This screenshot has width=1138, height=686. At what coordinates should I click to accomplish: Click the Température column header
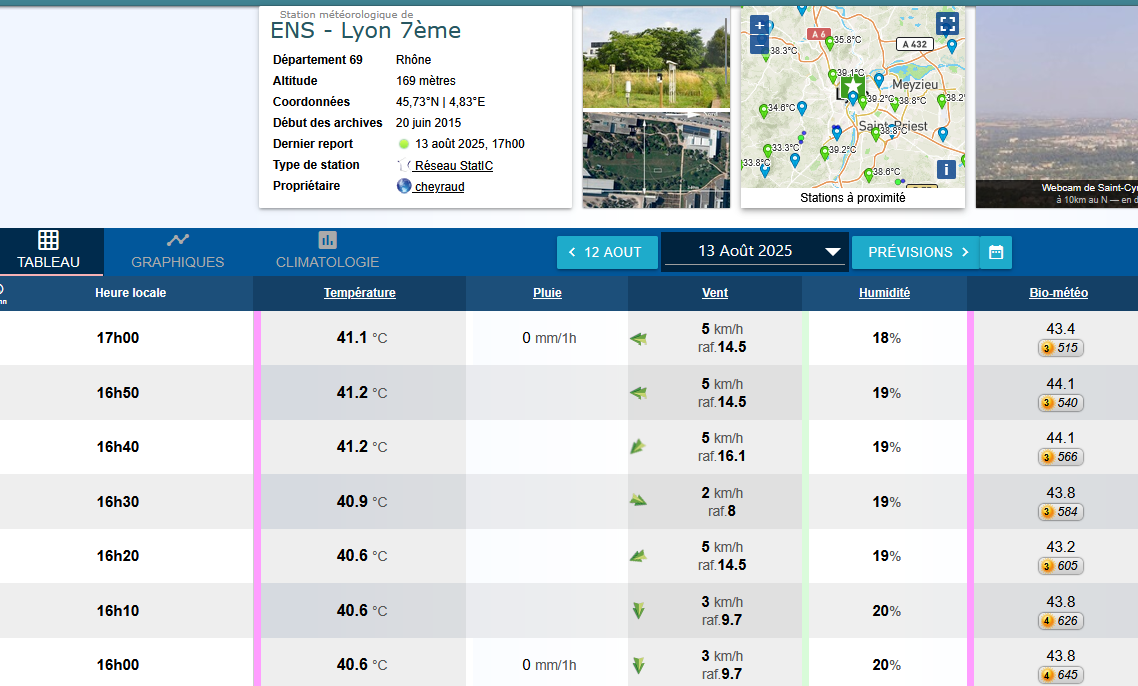pyautogui.click(x=359, y=293)
